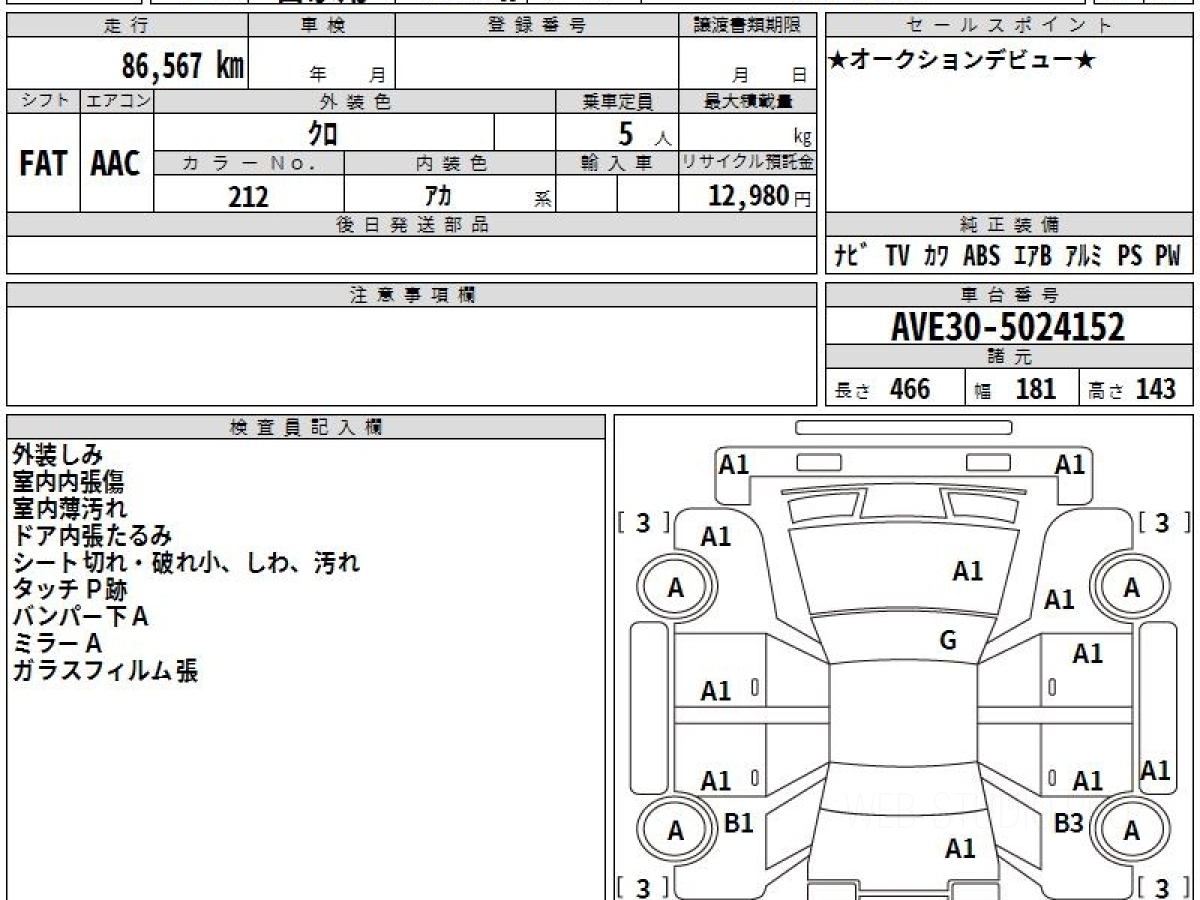
Task: Select the ABS equipment entry
Action: (981, 256)
